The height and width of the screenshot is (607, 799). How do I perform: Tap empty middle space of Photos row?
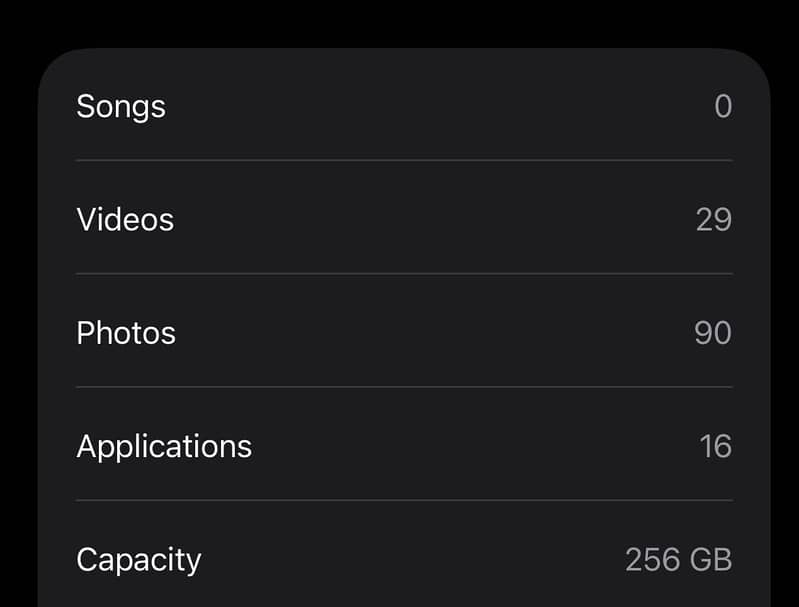click(420, 332)
